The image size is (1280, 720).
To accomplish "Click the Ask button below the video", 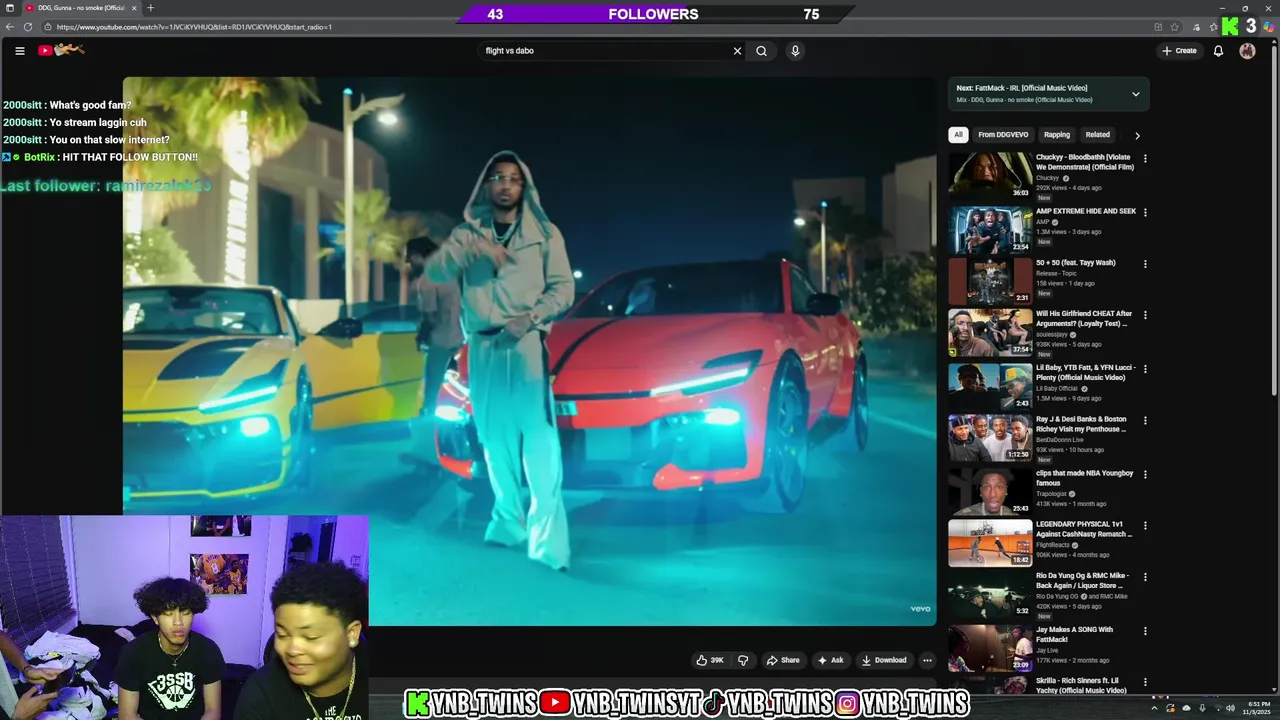I will 830,660.
